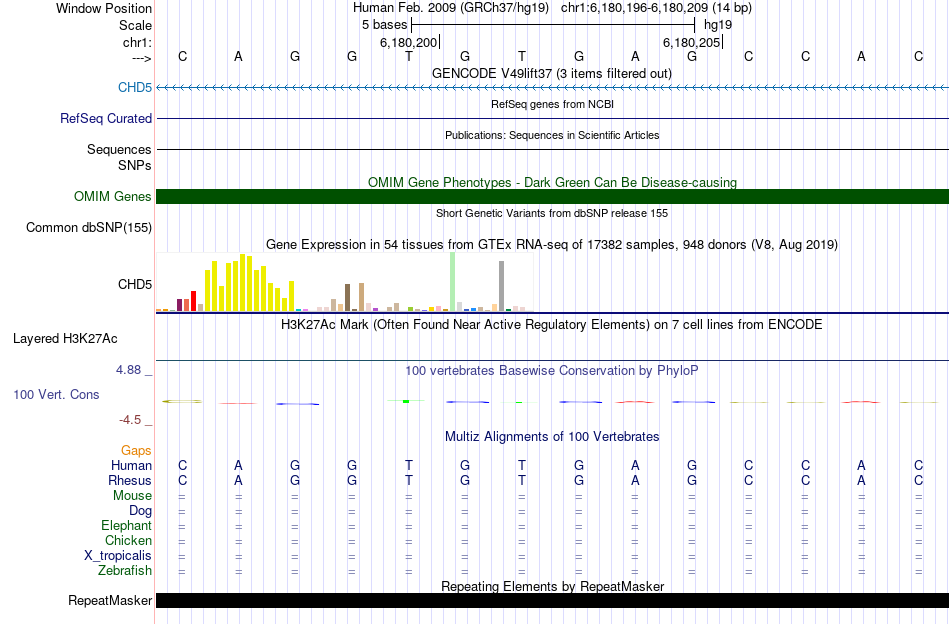Click the GENCODE V49lift37 track title
950x624 pixels.
pos(552,73)
